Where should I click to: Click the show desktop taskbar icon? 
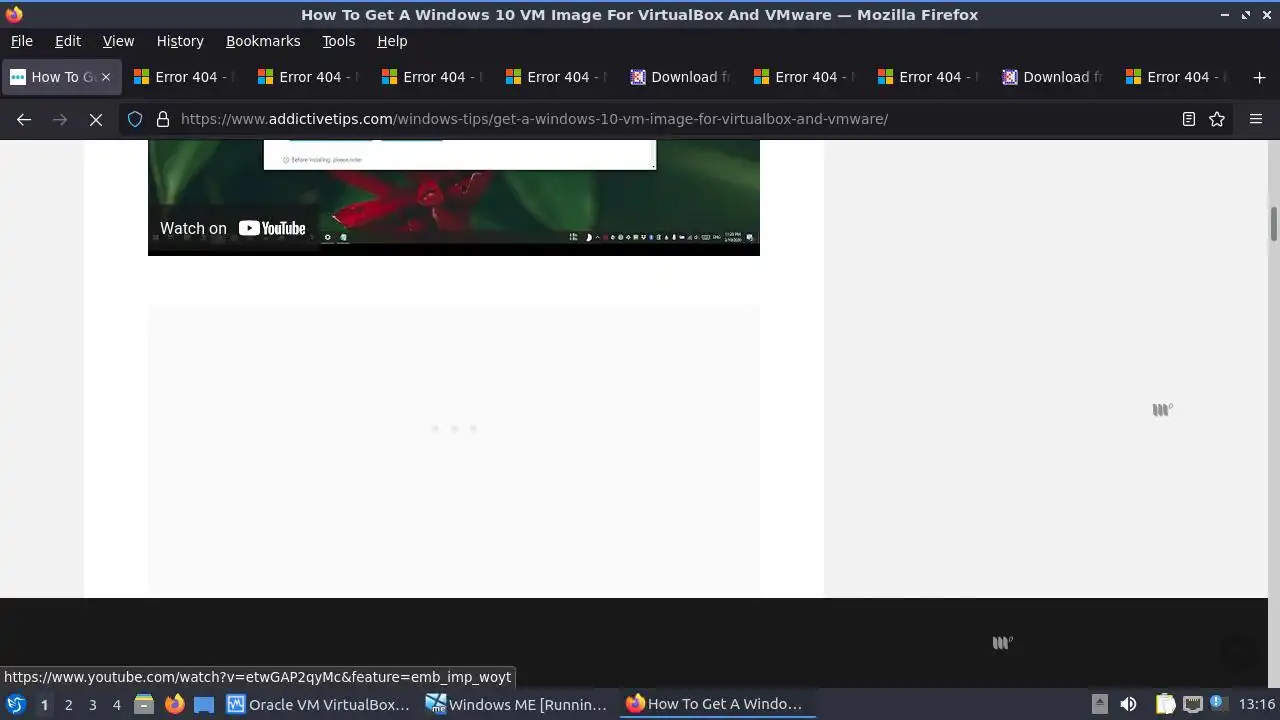pos(204,704)
